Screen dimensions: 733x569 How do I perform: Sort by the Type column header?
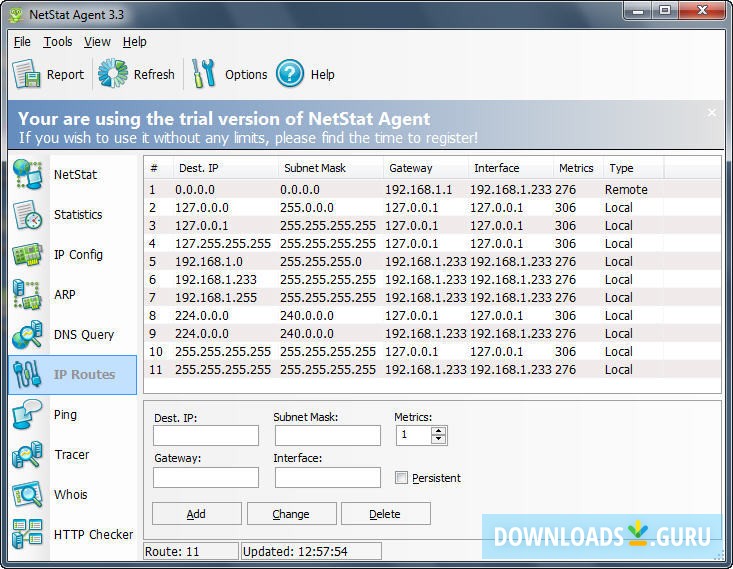tap(633, 168)
